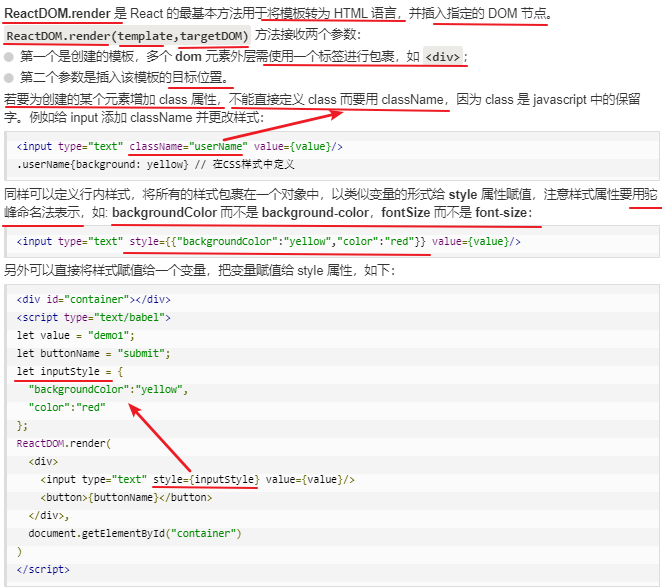The width and height of the screenshot is (662, 587).
Task: Click the inline <div> code tag
Action: pos(442,57)
